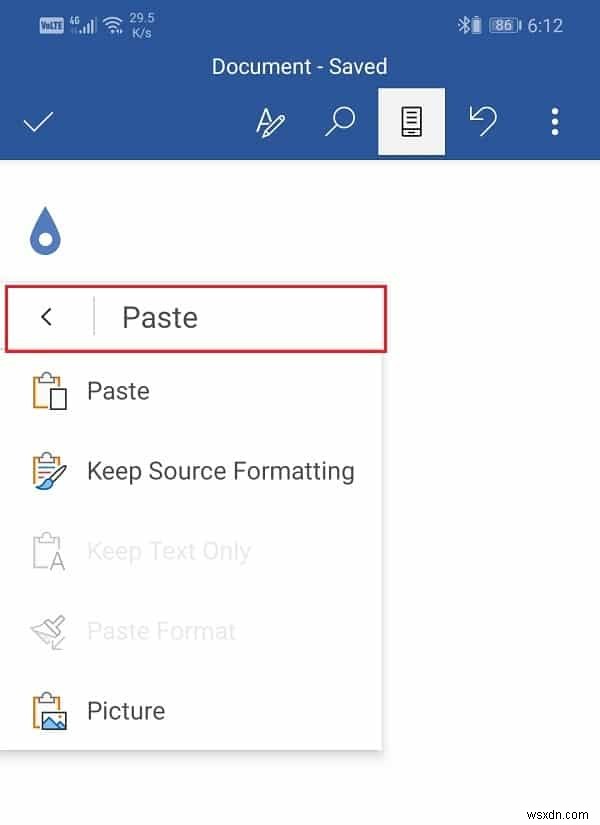Select the Paste option
Screen dimensions: 600x825
(x=118, y=391)
